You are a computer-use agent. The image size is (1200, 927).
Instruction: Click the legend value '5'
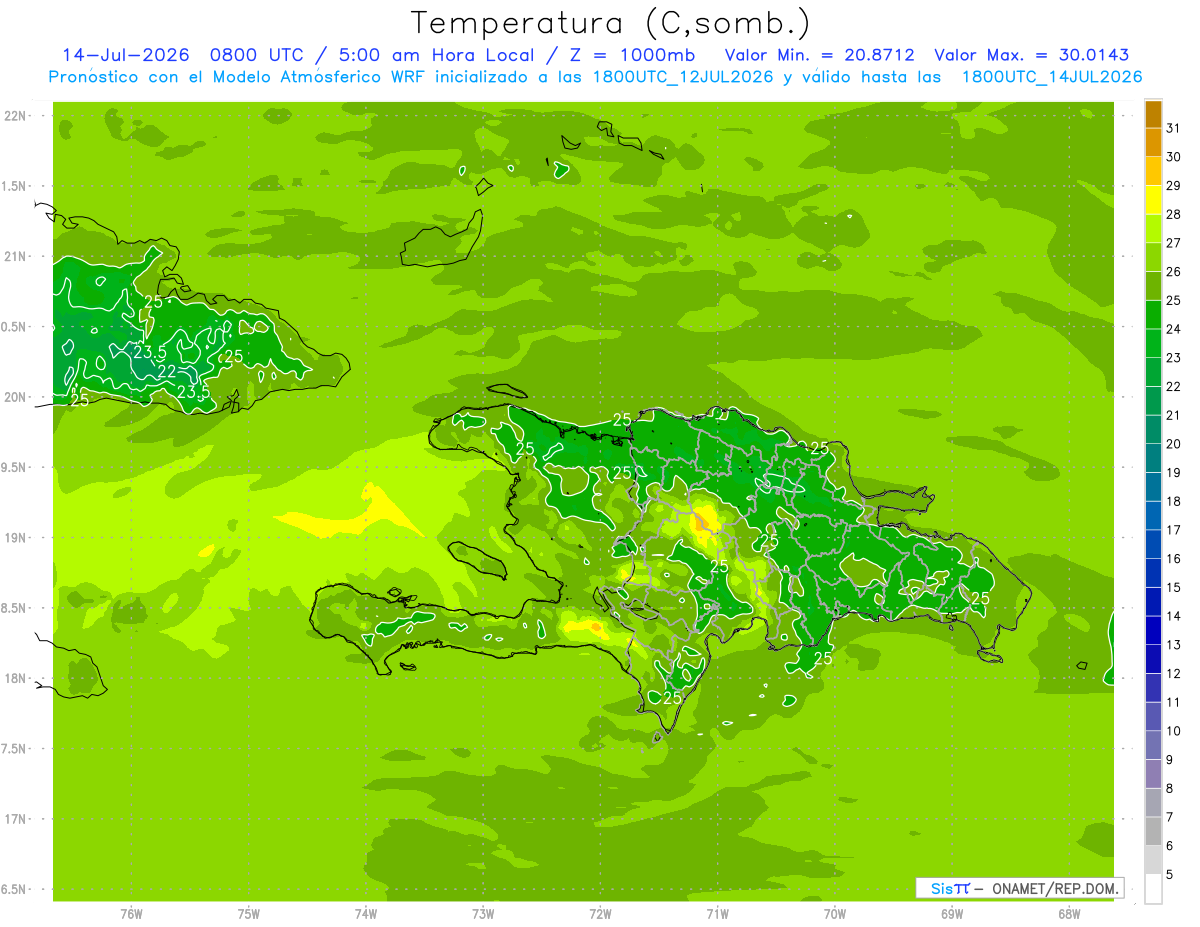[x=1170, y=875]
